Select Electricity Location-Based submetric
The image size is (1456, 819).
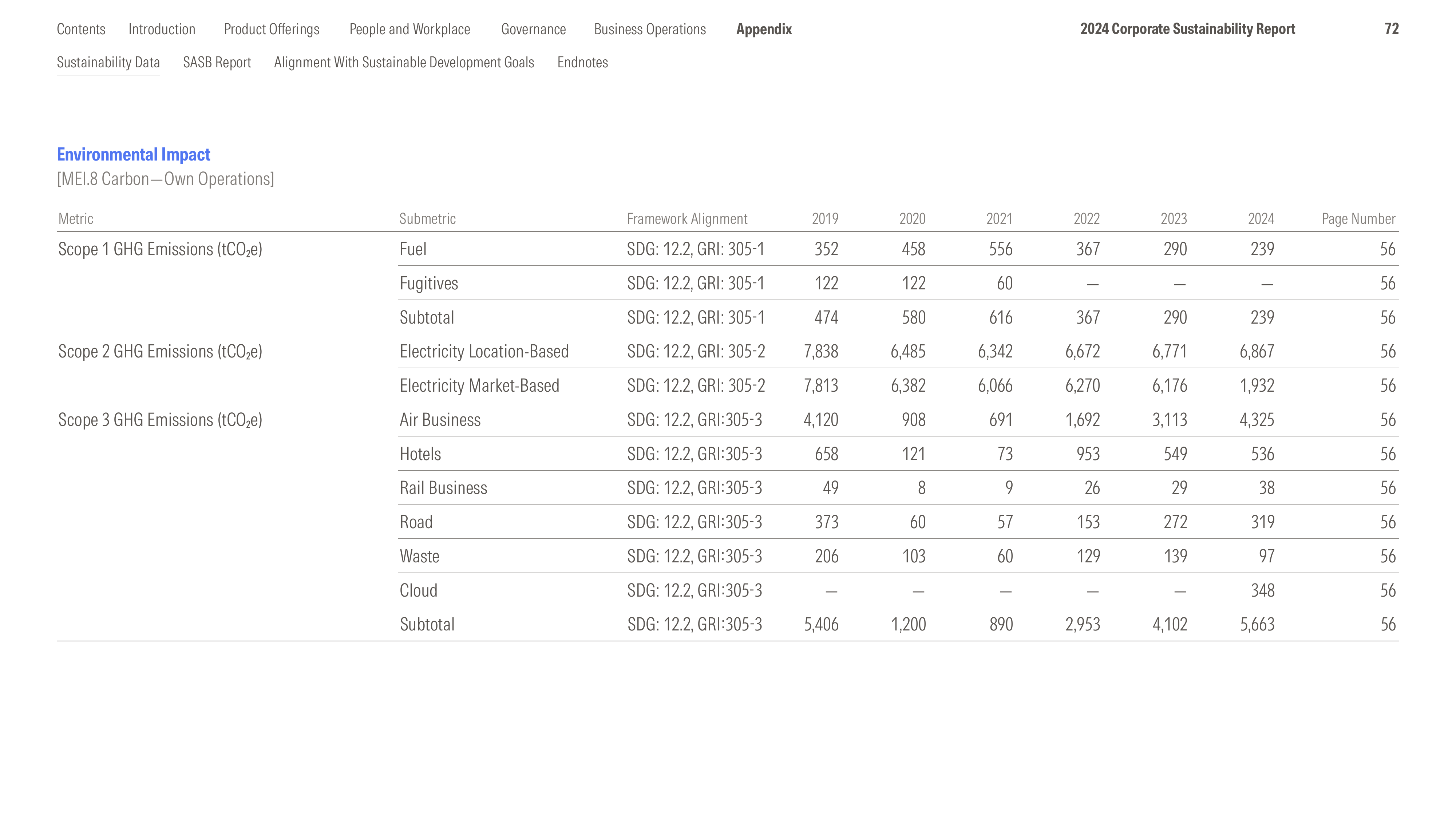point(484,352)
